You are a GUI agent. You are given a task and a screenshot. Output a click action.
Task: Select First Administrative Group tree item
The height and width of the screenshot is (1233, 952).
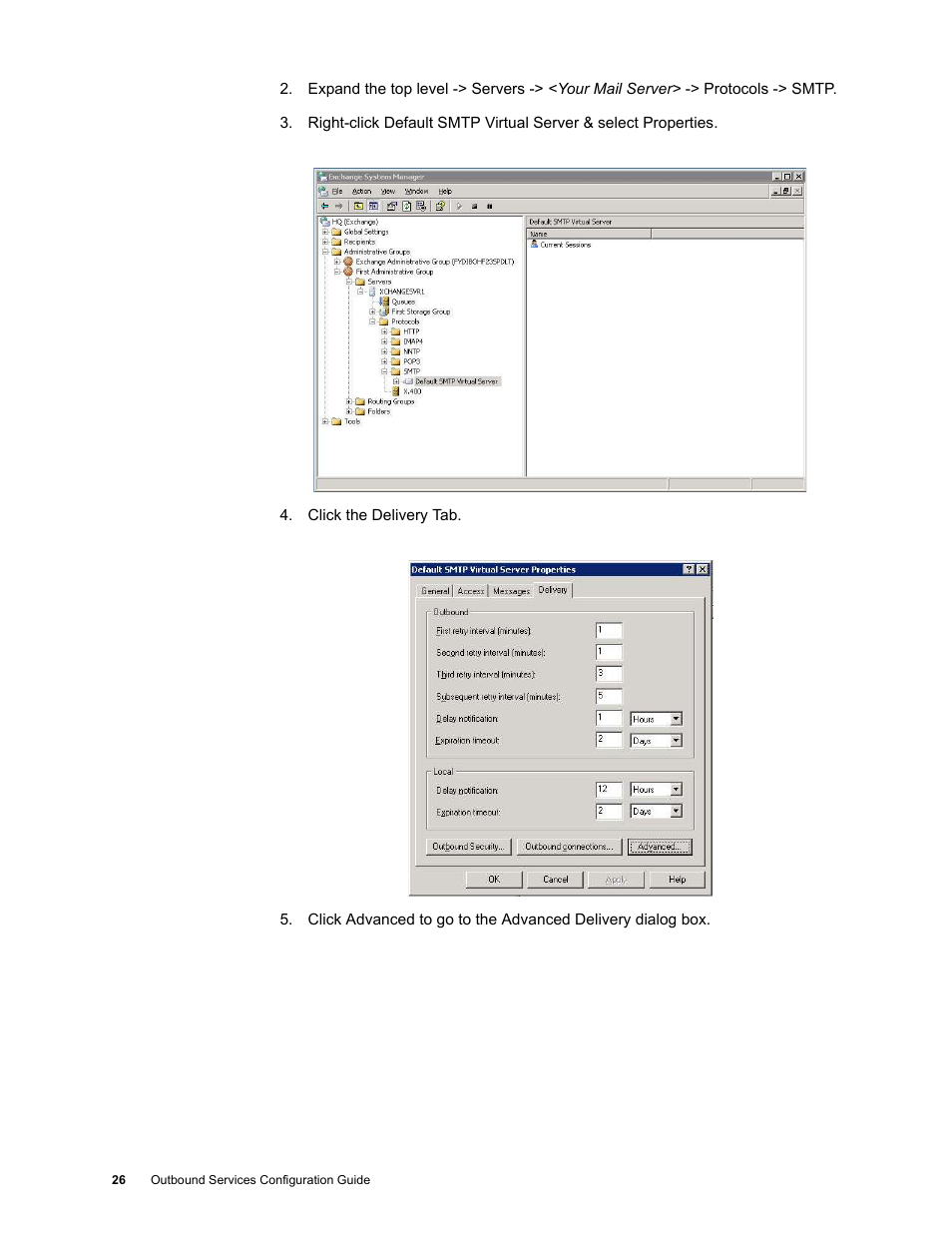(x=394, y=272)
